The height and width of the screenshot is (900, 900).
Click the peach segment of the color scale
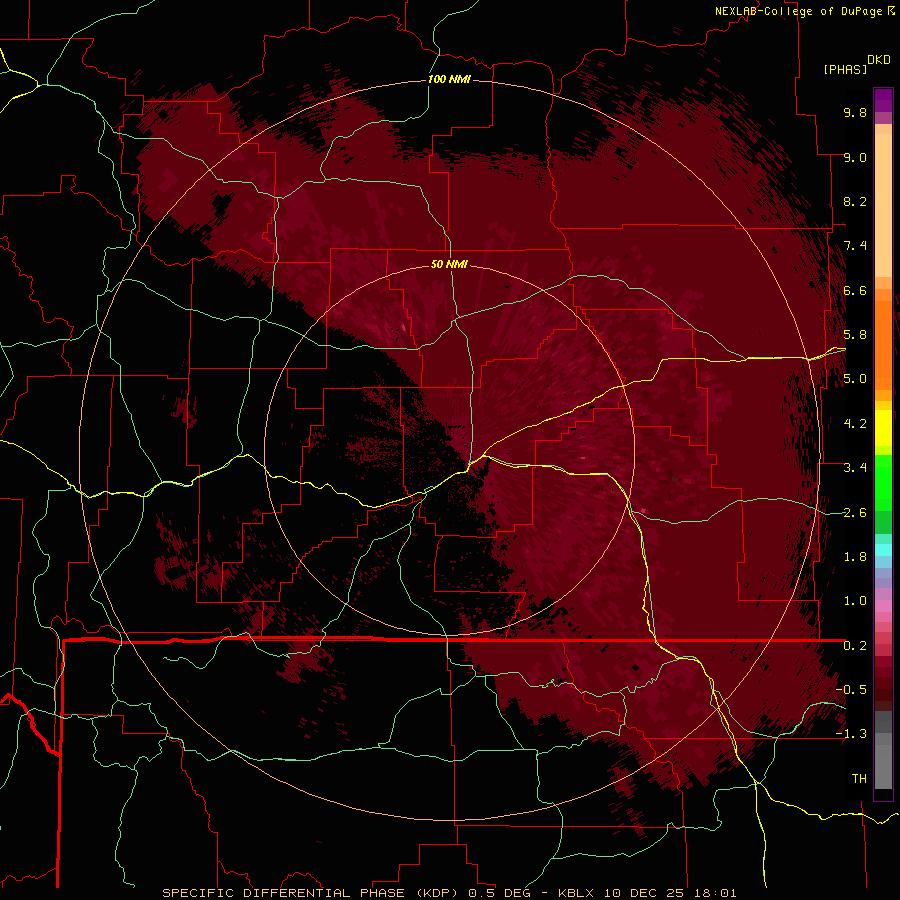pos(883,205)
